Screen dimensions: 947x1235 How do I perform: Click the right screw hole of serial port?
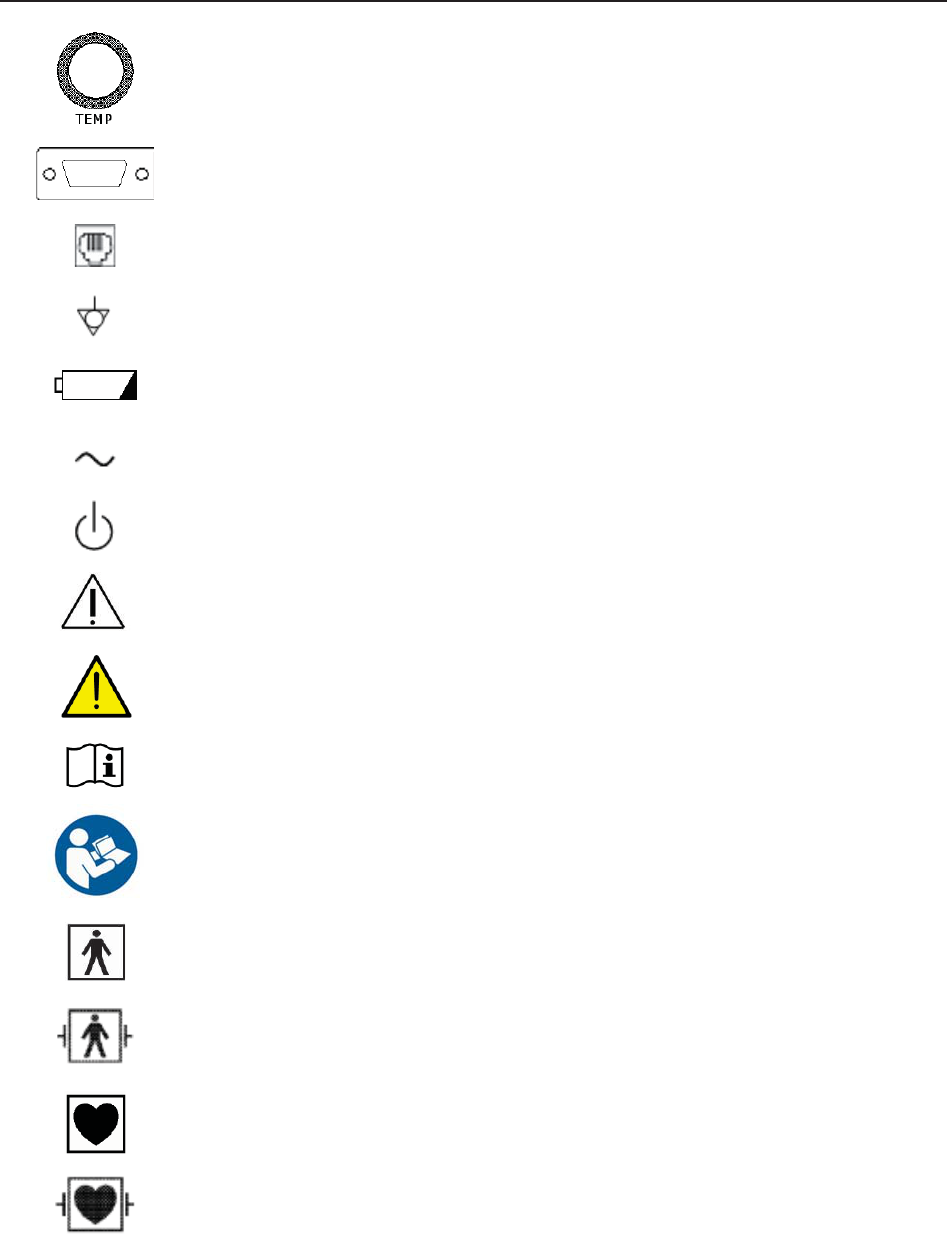pyautogui.click(x=142, y=174)
